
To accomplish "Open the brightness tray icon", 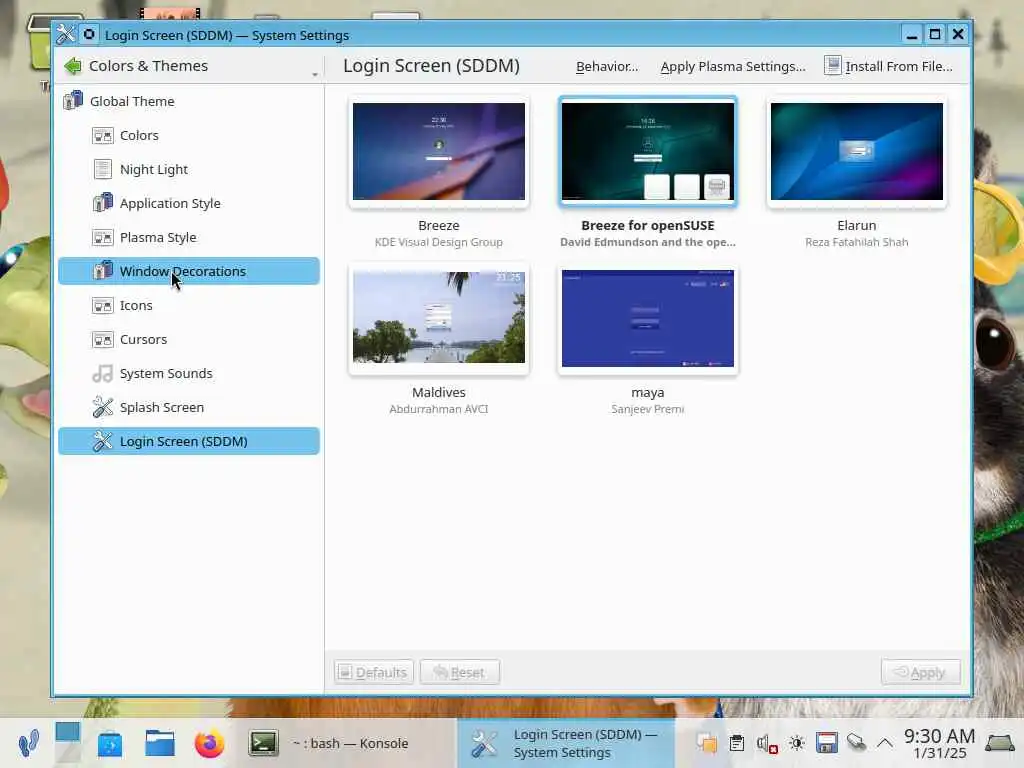I will coord(797,743).
